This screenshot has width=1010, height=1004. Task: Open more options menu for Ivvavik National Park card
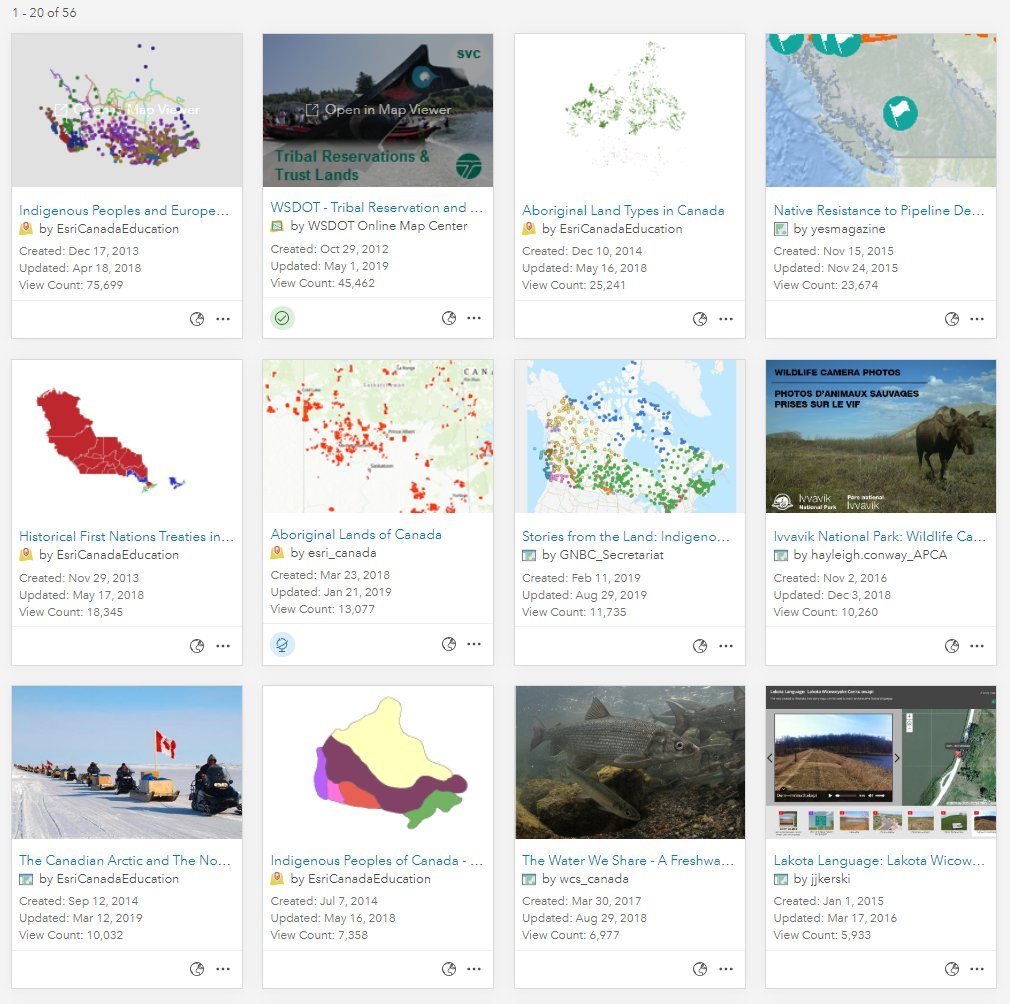click(x=977, y=645)
